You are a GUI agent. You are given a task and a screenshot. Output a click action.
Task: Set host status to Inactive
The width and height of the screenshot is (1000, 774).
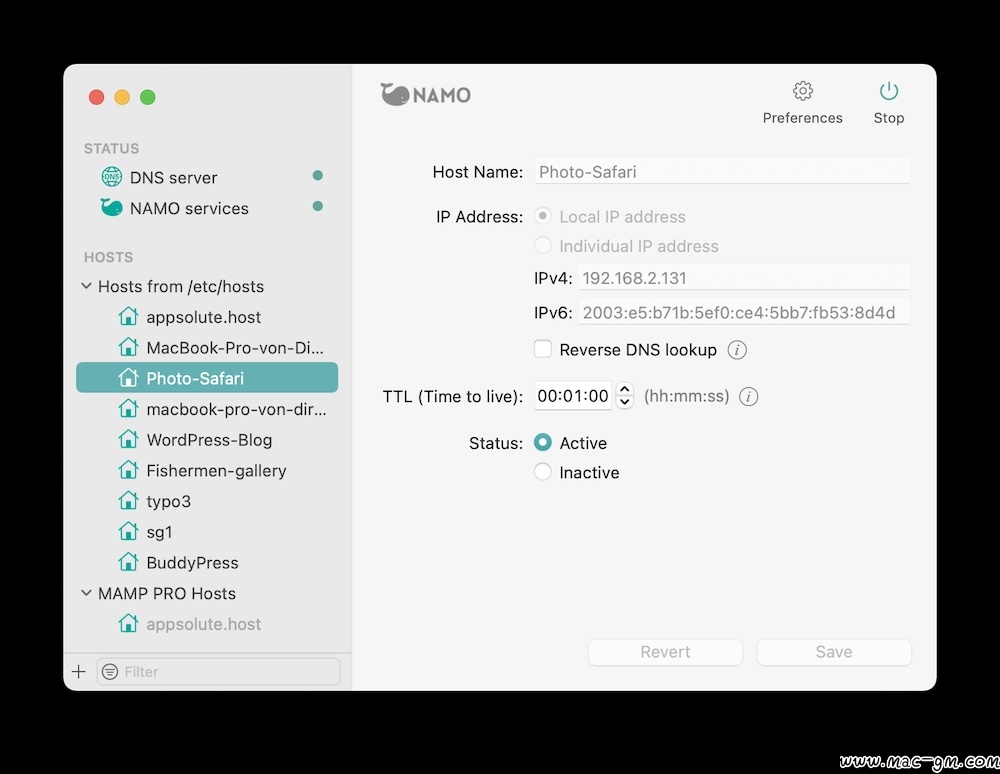tap(543, 472)
